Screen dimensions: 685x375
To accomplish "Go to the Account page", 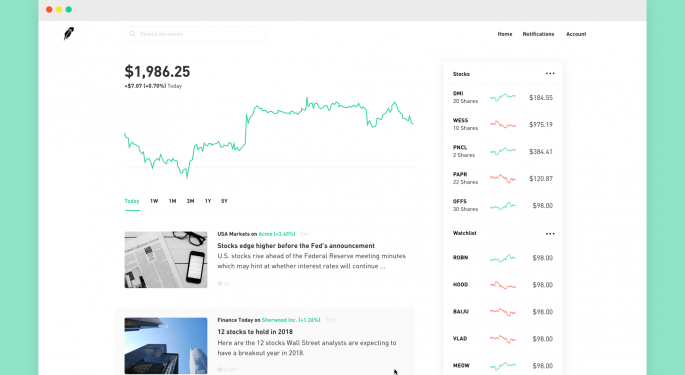I will pos(576,34).
